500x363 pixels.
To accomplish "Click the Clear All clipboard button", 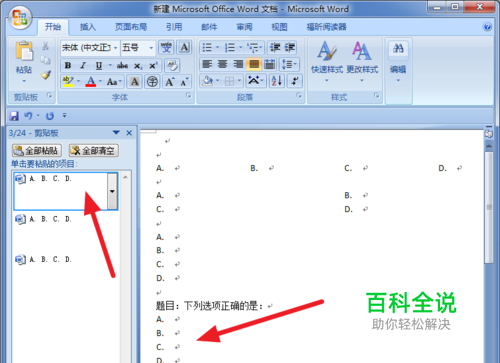I will click(94, 151).
